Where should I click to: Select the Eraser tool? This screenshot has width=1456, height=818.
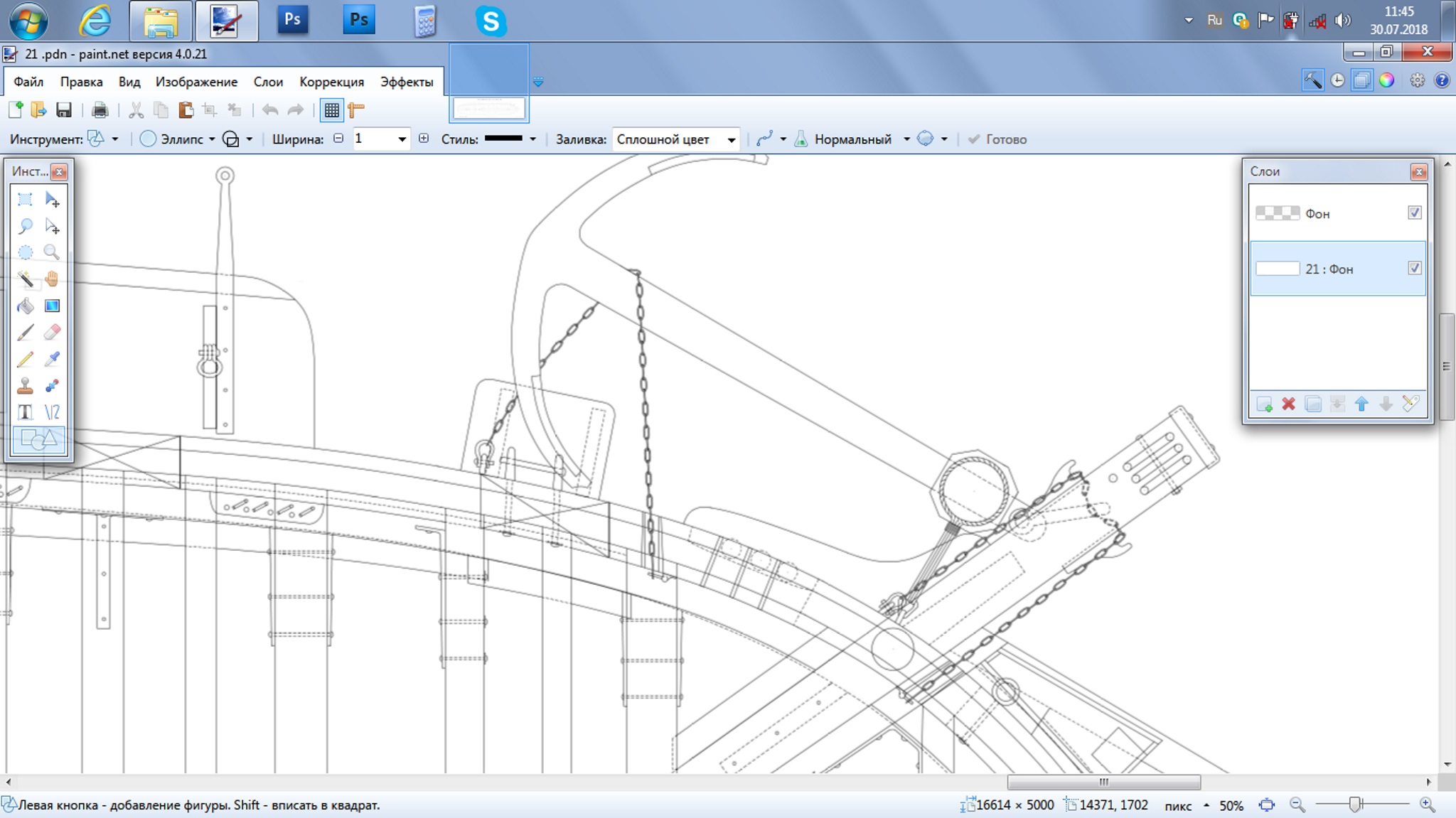coord(52,332)
